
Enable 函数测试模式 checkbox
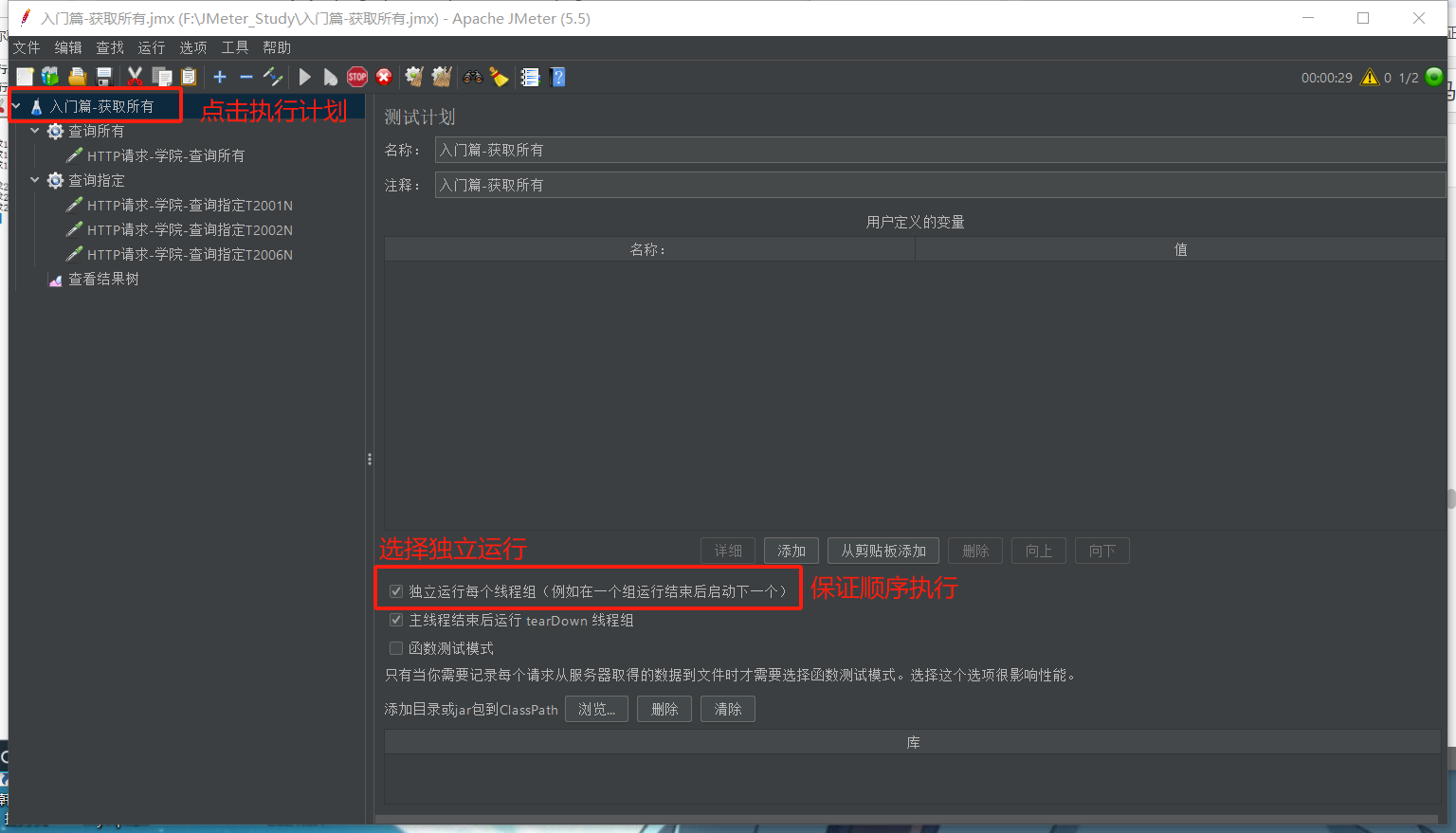pyautogui.click(x=396, y=648)
